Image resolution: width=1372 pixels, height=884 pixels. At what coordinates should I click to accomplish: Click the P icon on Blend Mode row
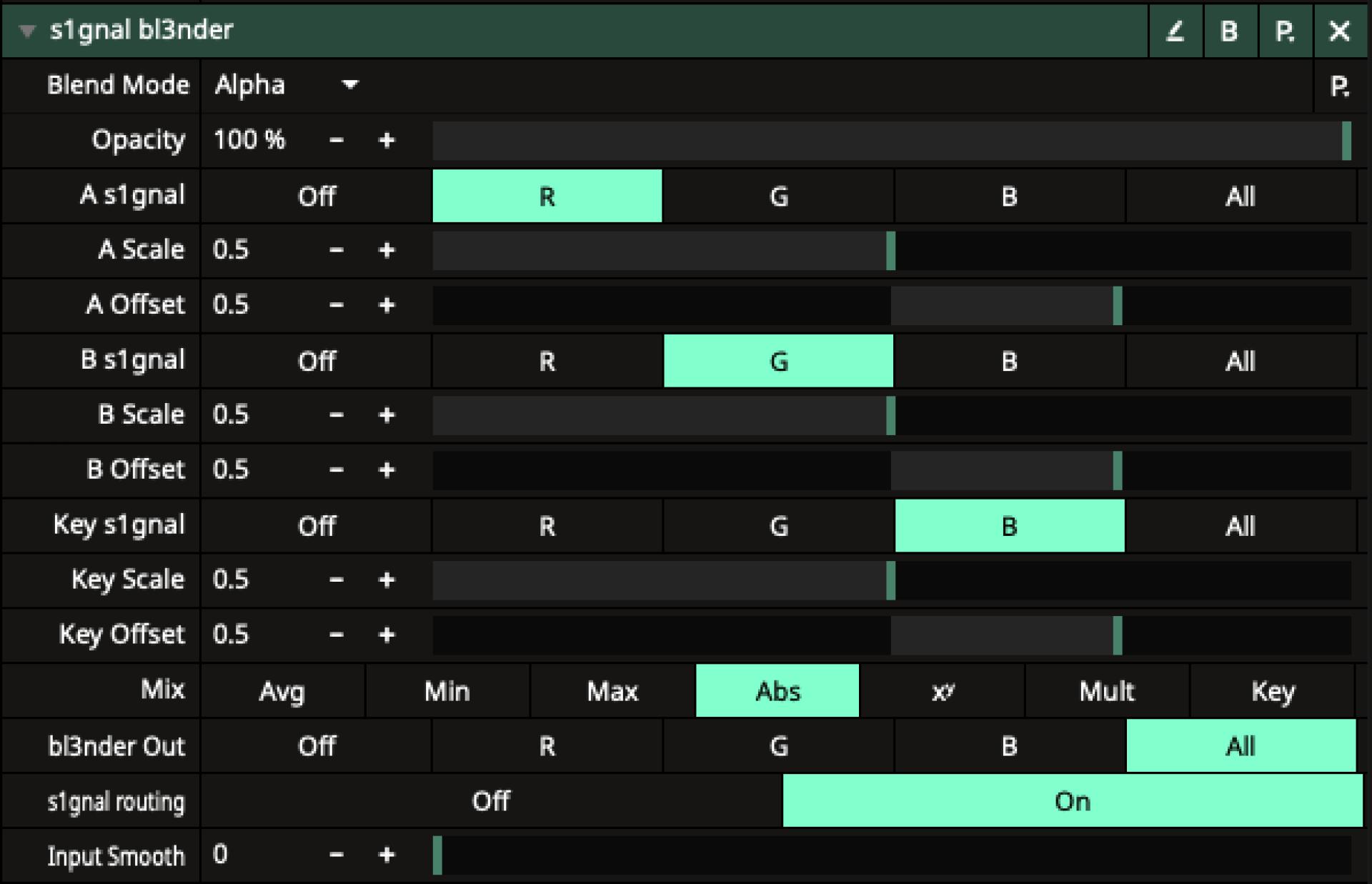1339,86
